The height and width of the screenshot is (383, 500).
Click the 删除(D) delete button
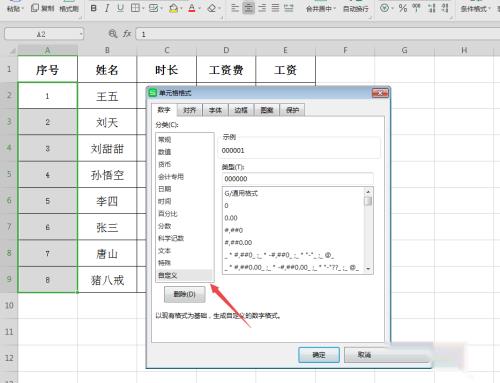[x=185, y=294]
